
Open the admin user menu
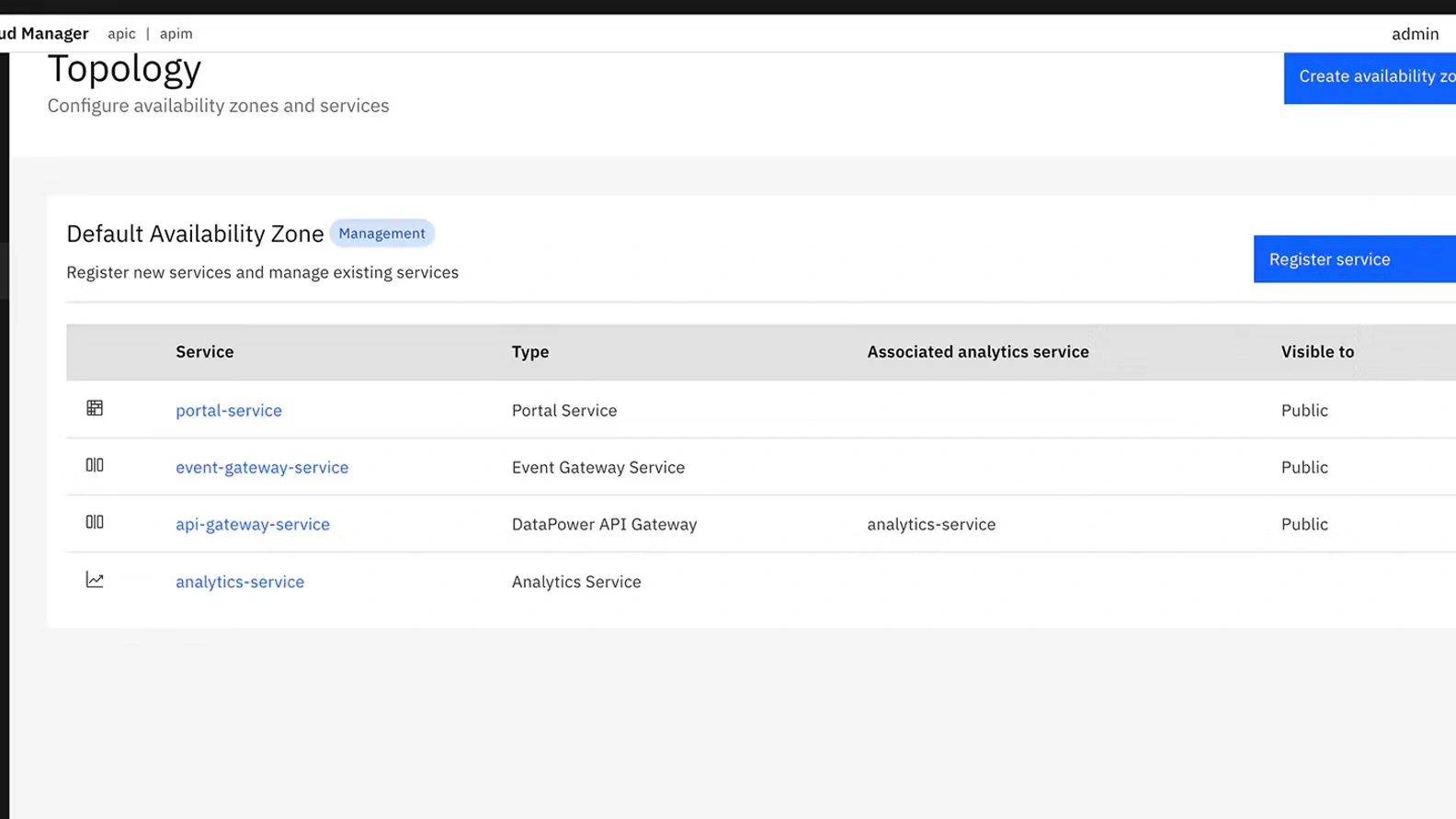(1415, 34)
